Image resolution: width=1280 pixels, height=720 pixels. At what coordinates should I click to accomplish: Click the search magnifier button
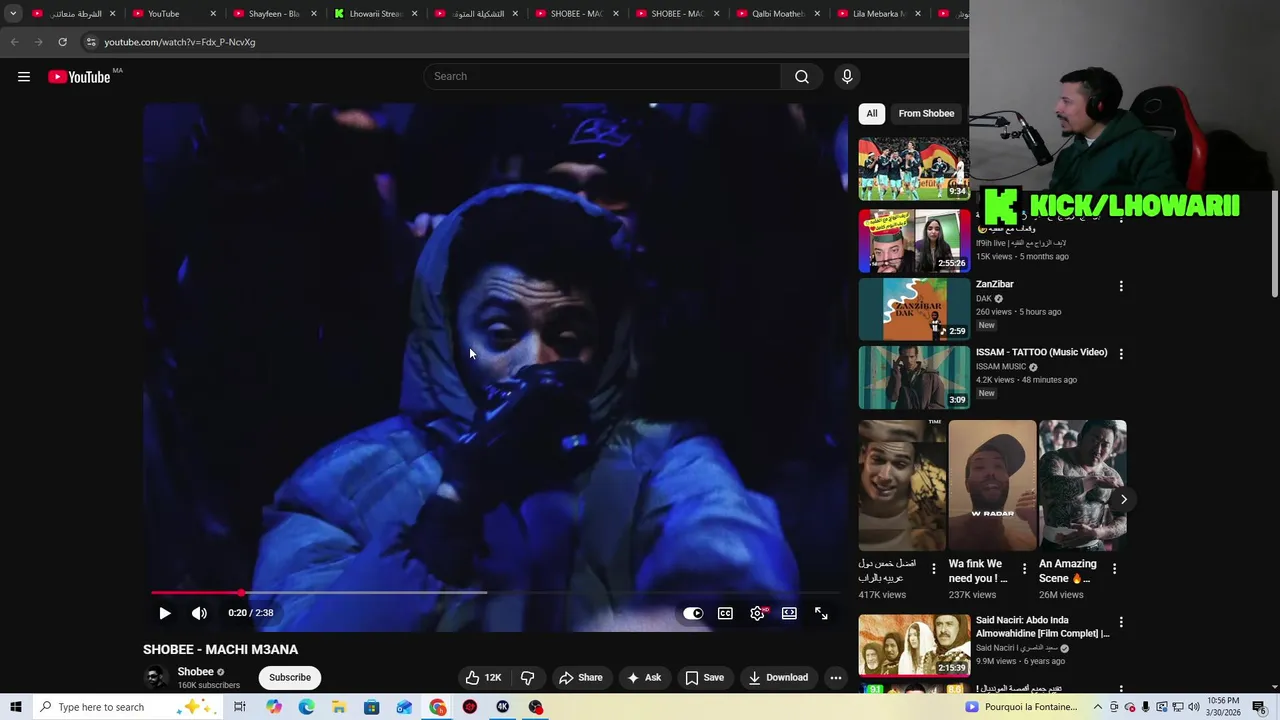802,77
